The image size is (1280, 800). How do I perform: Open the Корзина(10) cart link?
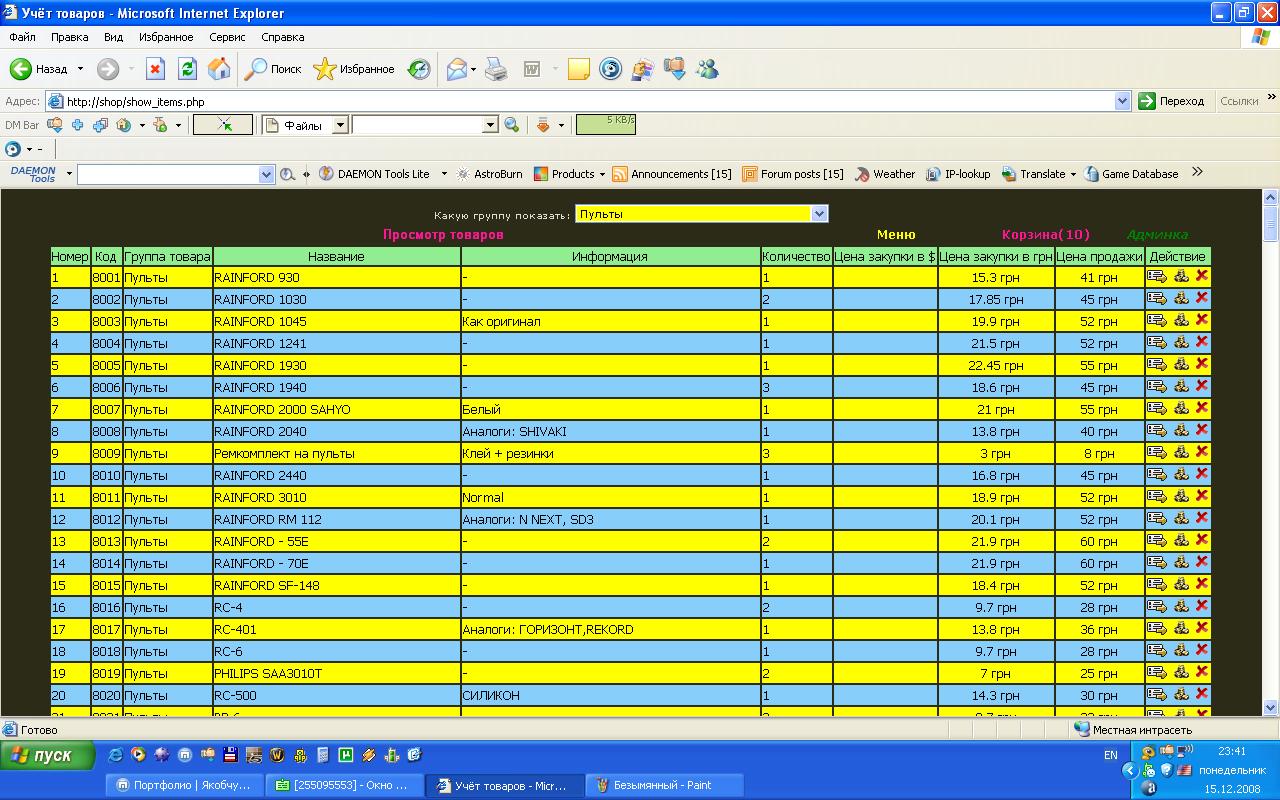click(x=1045, y=235)
